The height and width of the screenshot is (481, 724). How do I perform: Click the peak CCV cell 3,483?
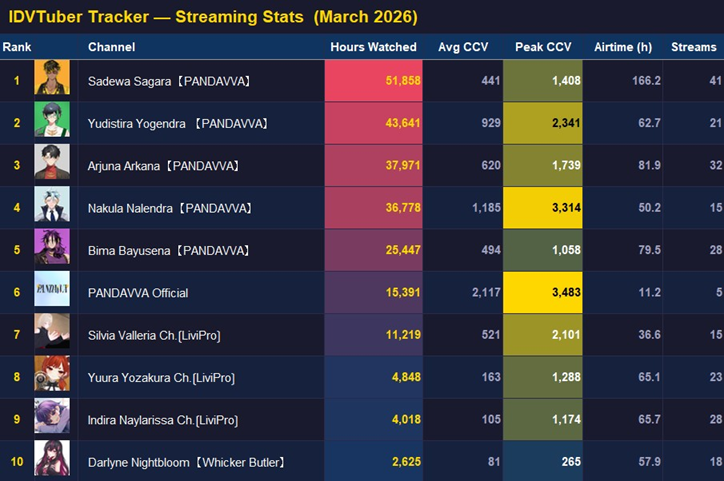543,292
